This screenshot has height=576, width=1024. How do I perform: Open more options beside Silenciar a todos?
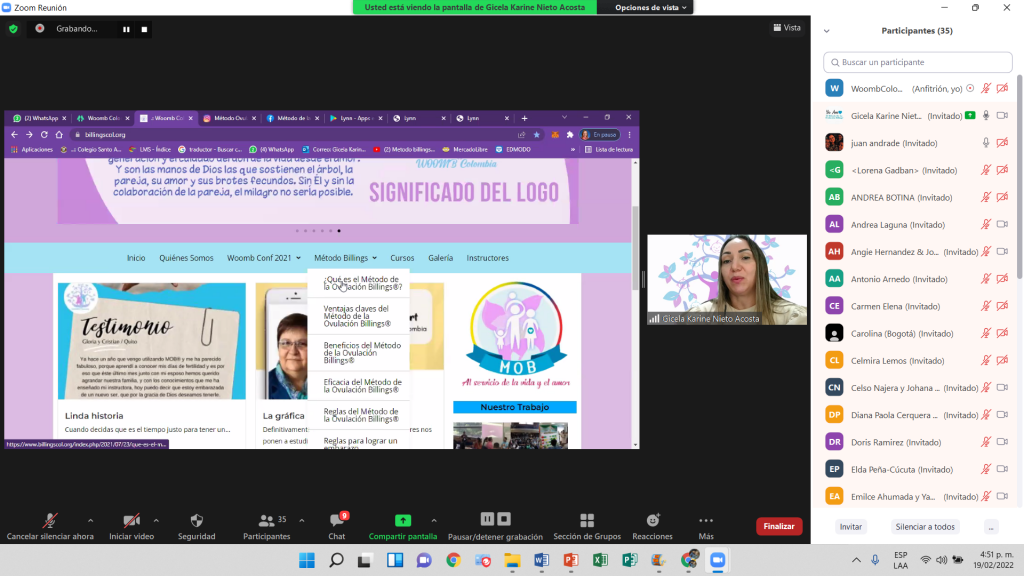[x=991, y=526]
